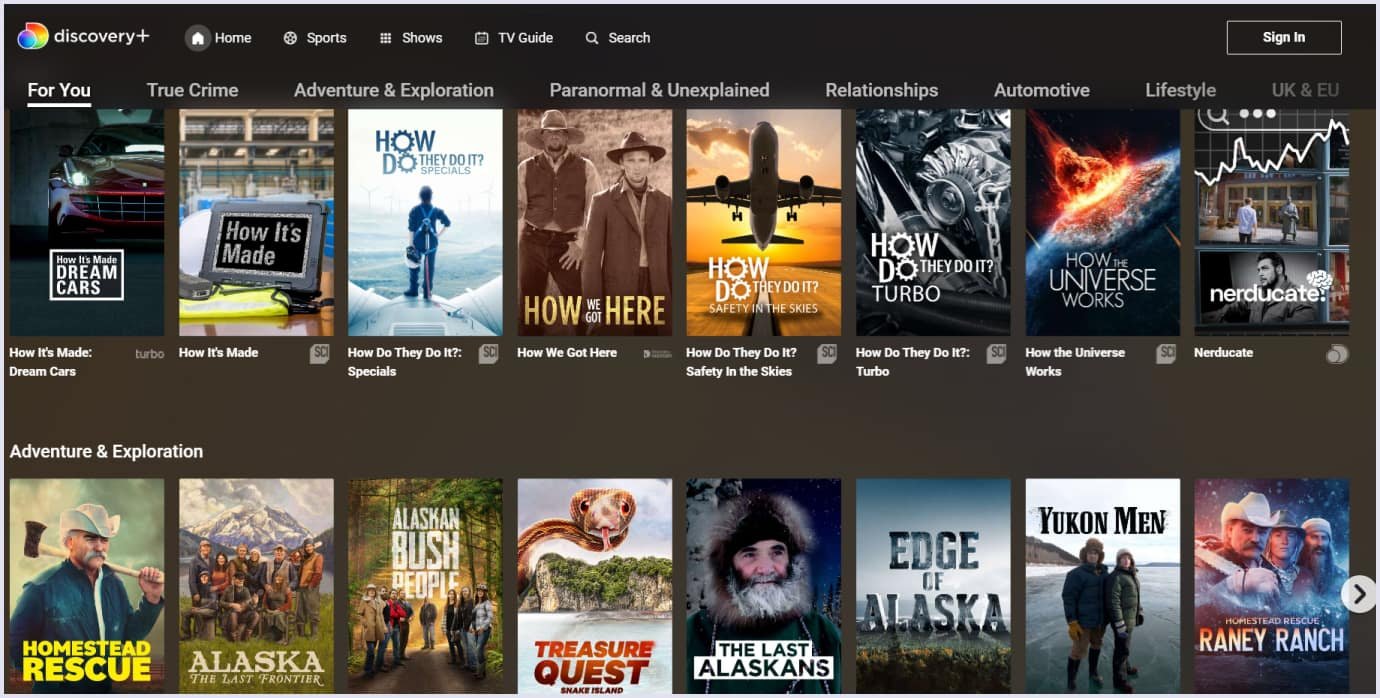Open Nerducate title link
The width and height of the screenshot is (1380, 698).
(1223, 353)
